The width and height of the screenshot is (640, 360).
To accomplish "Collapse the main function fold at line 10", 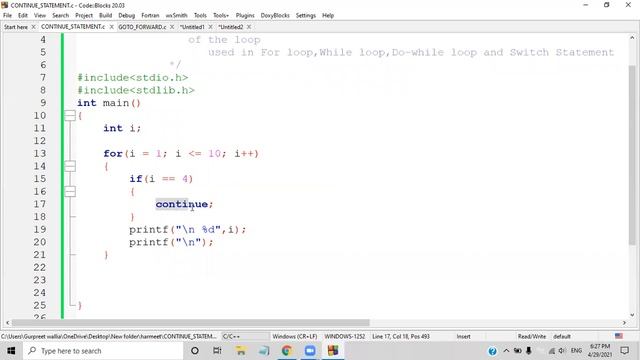I will (70, 116).
